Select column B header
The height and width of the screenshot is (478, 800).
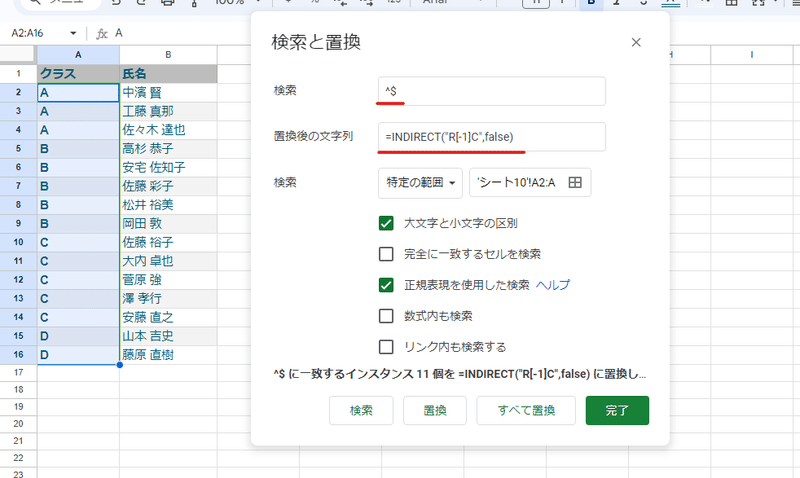coord(168,55)
